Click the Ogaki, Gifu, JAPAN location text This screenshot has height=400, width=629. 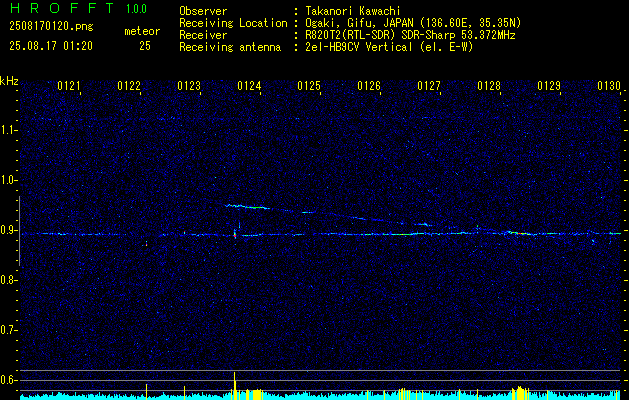click(413, 23)
